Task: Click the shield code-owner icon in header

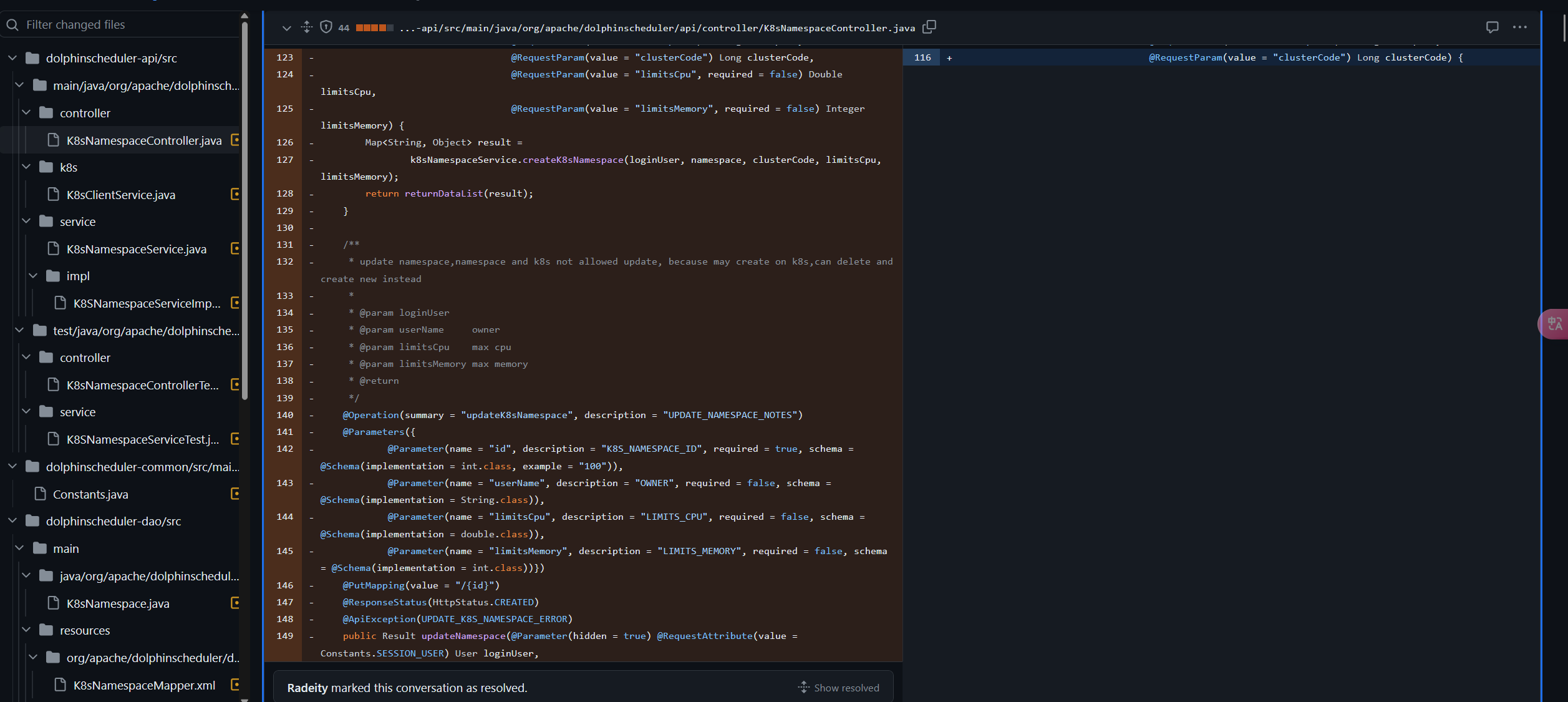Action: point(326,27)
